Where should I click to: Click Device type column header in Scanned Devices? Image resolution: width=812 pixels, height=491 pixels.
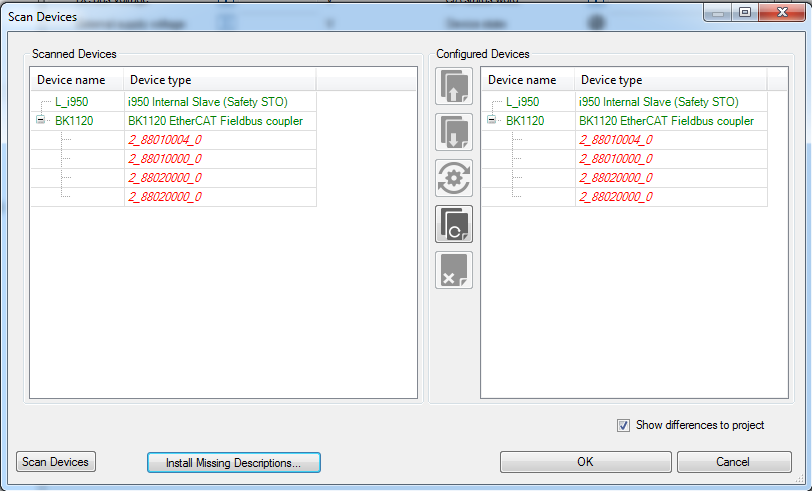[219, 80]
